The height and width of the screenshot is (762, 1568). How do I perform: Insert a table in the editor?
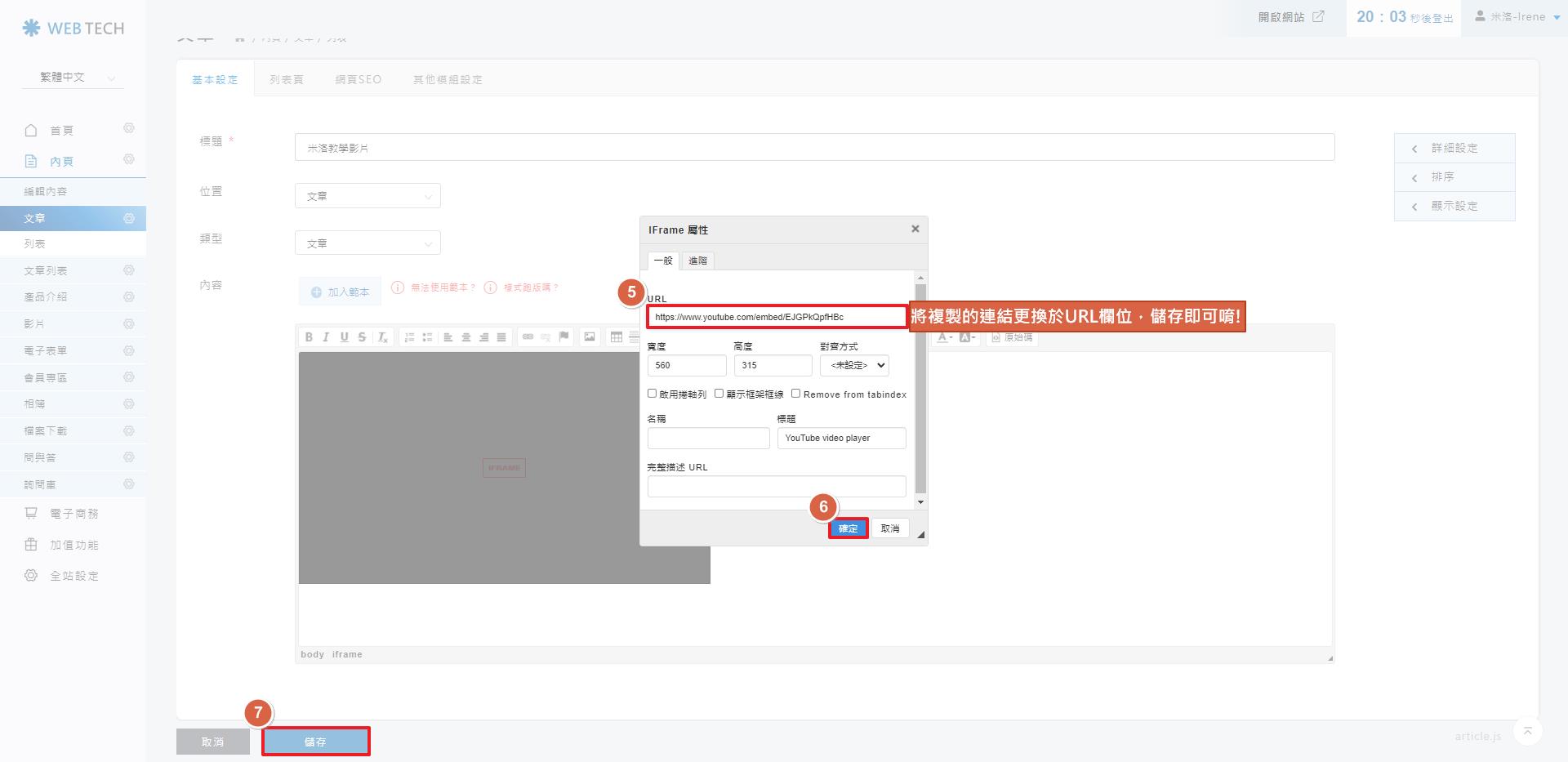click(x=617, y=337)
